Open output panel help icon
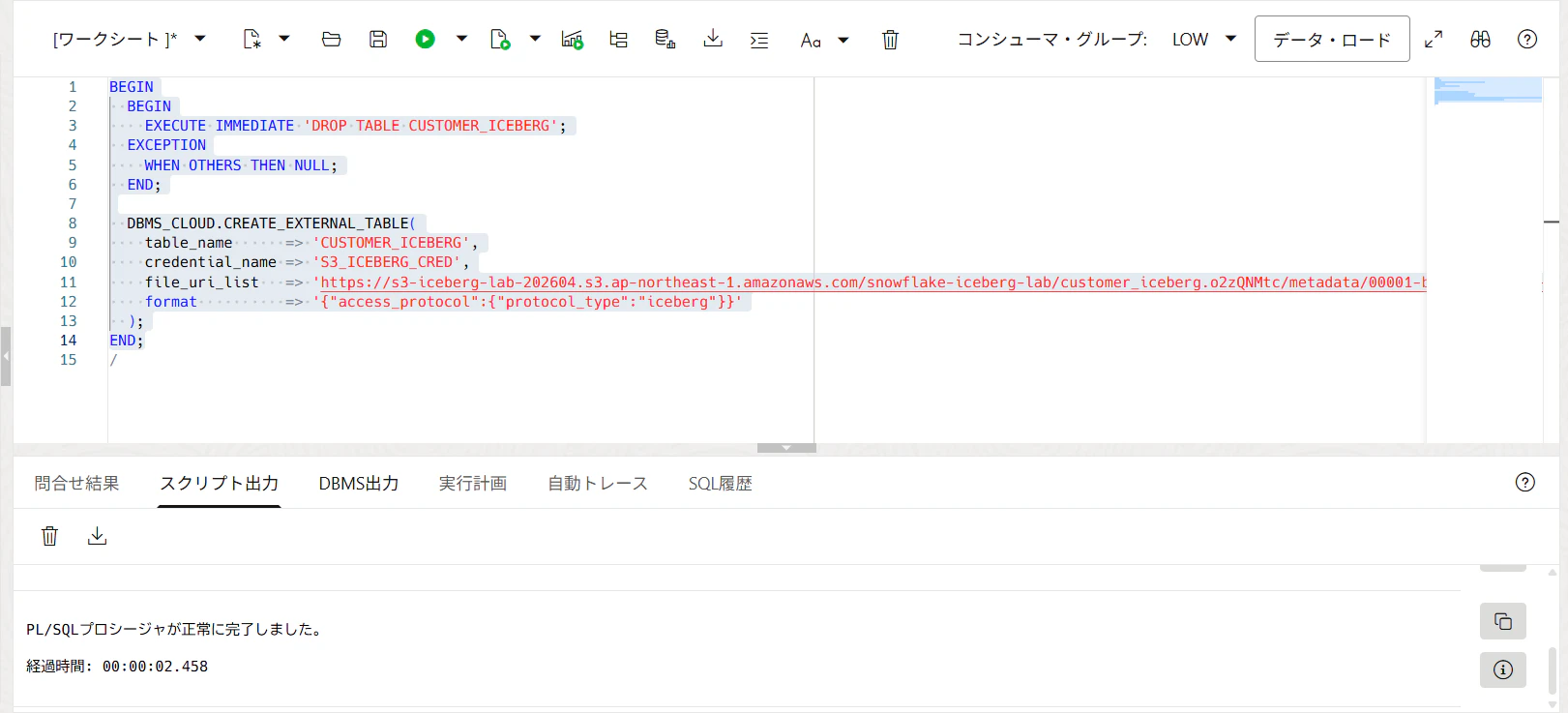1568x713 pixels. pyautogui.click(x=1525, y=482)
